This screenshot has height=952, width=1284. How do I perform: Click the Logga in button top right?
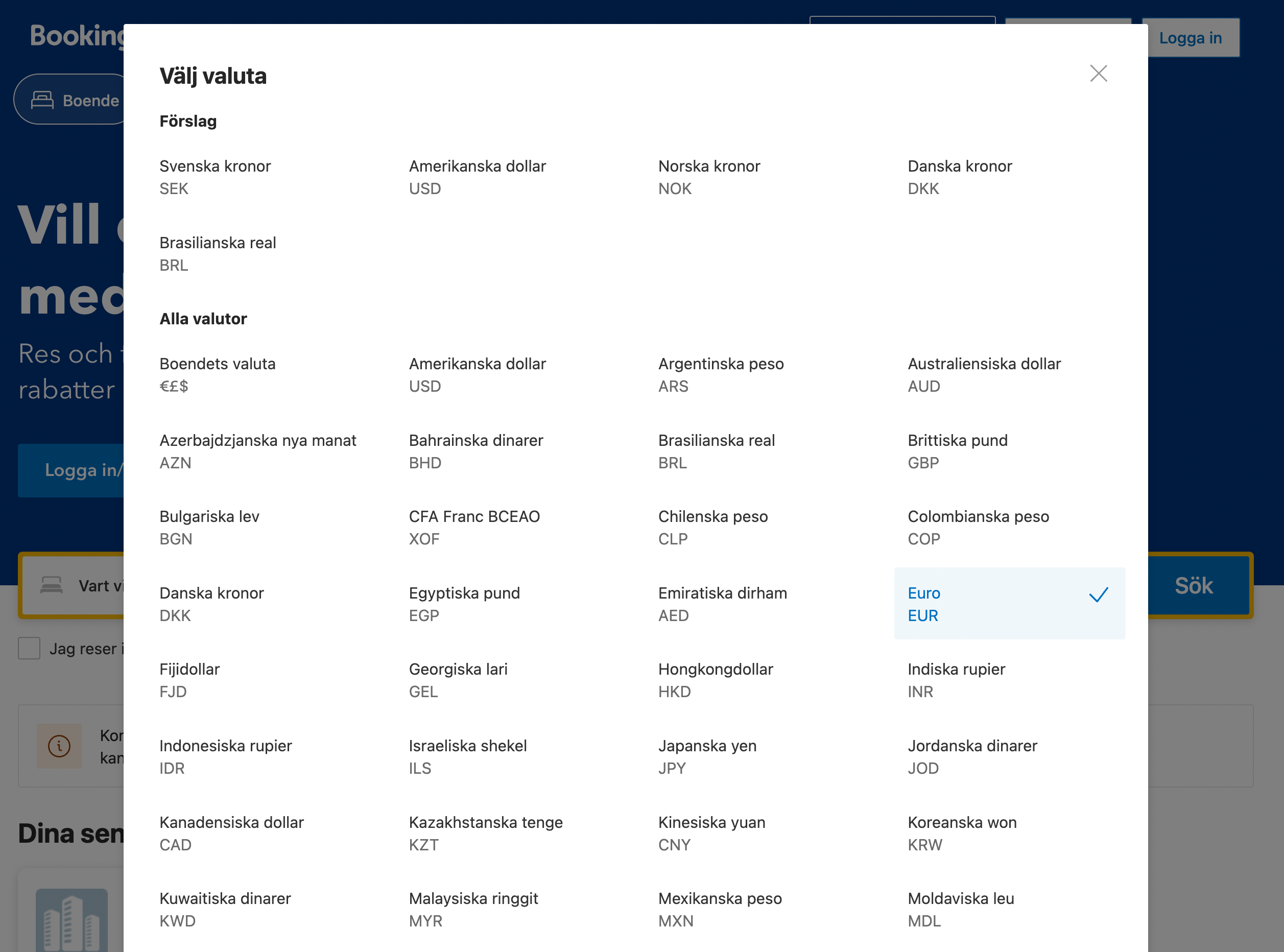pos(1191,38)
